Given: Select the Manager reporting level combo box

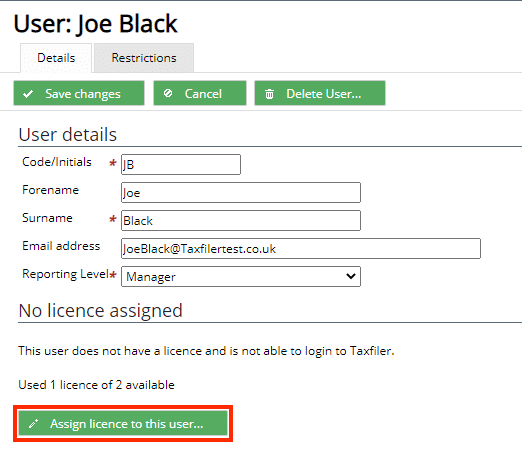Looking at the screenshot, I should (241, 276).
